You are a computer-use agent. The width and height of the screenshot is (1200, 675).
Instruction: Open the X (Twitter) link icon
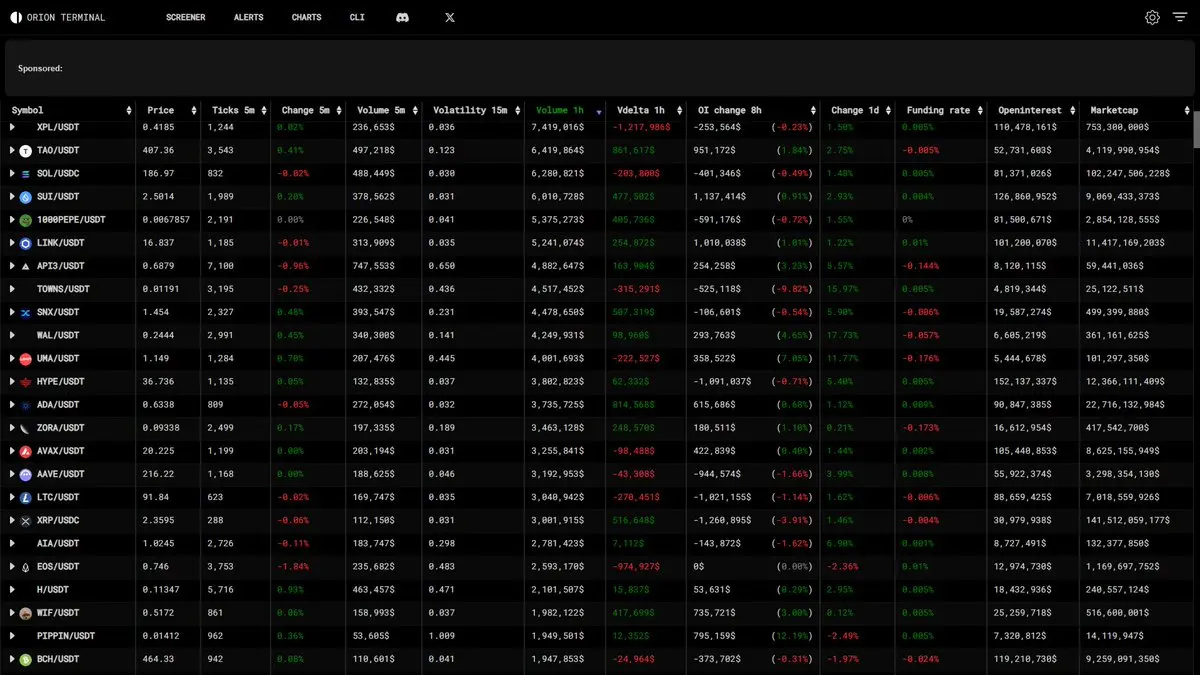tap(450, 17)
